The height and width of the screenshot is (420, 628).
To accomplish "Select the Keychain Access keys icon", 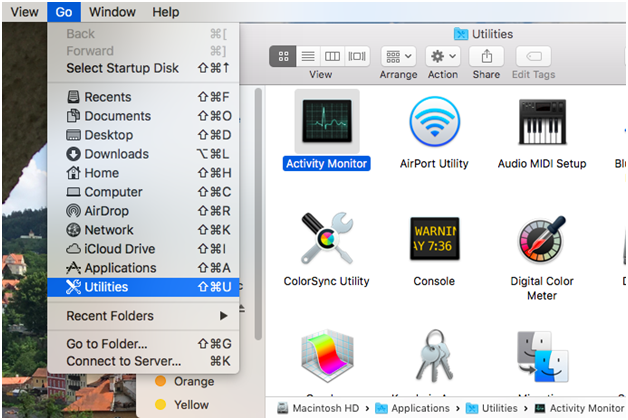I will pos(435,356).
